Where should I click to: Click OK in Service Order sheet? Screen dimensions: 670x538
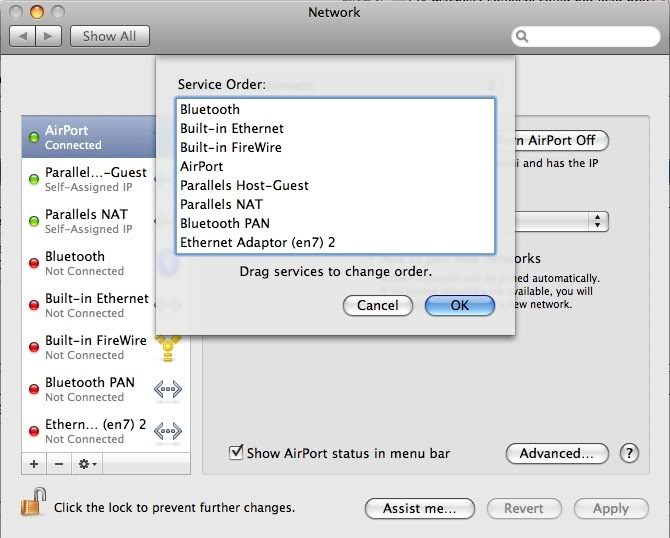click(460, 306)
